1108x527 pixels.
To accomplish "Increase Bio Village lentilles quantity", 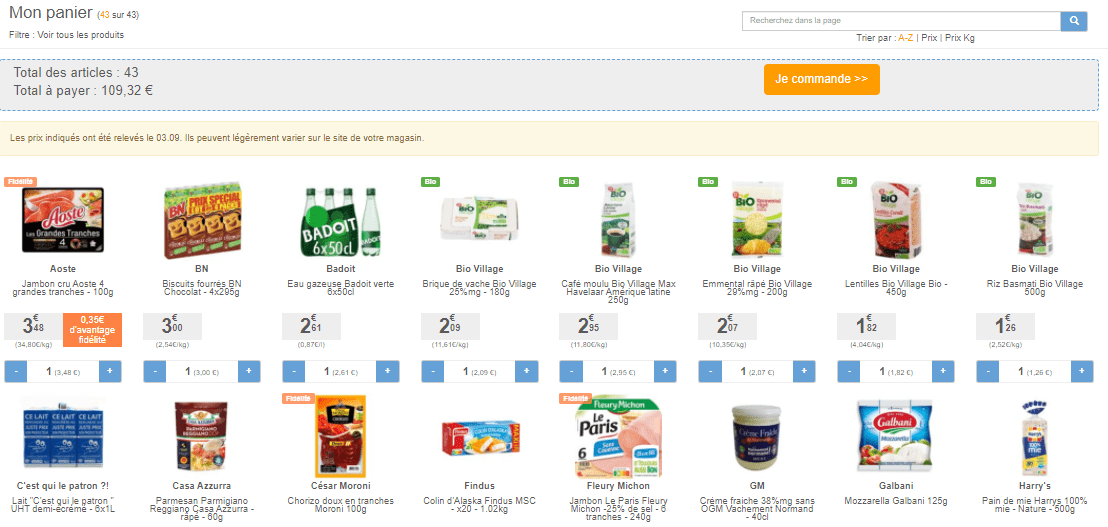I will (943, 372).
